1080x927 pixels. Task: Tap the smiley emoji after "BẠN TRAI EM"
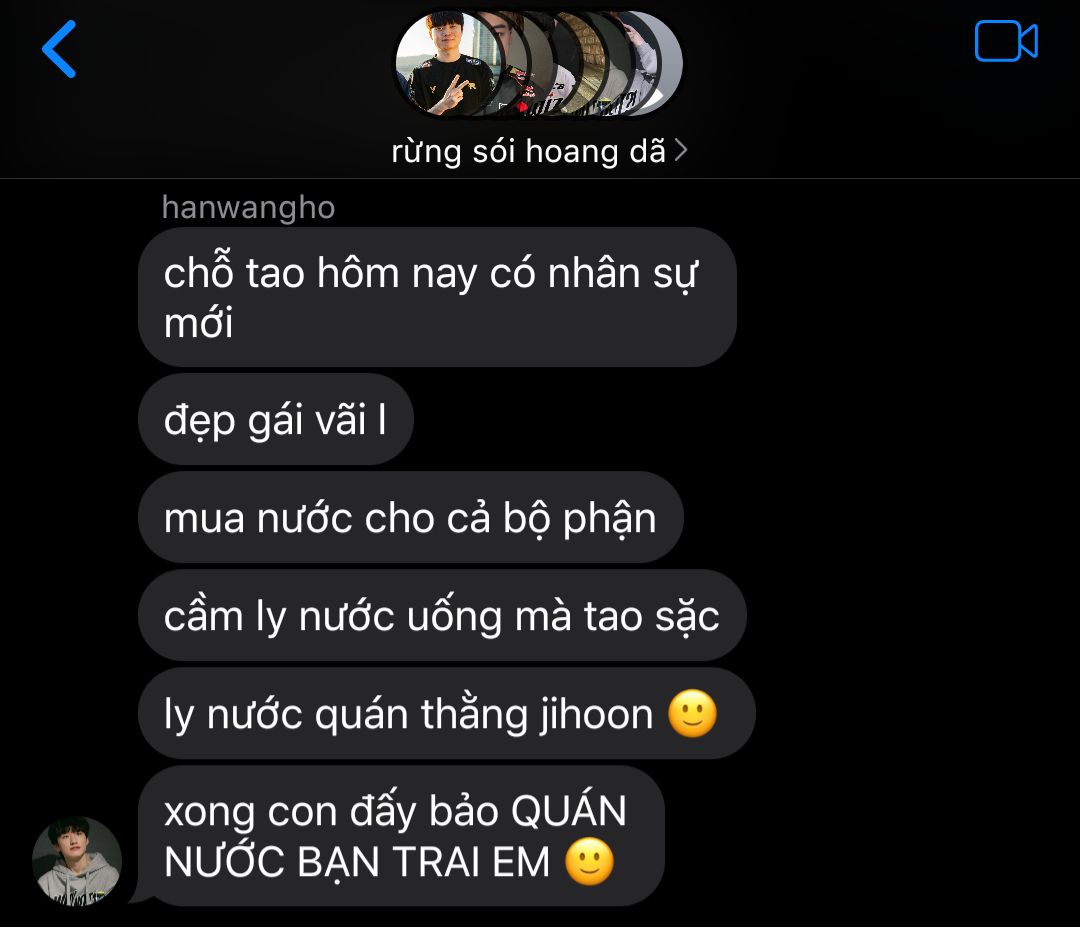pyautogui.click(x=590, y=862)
